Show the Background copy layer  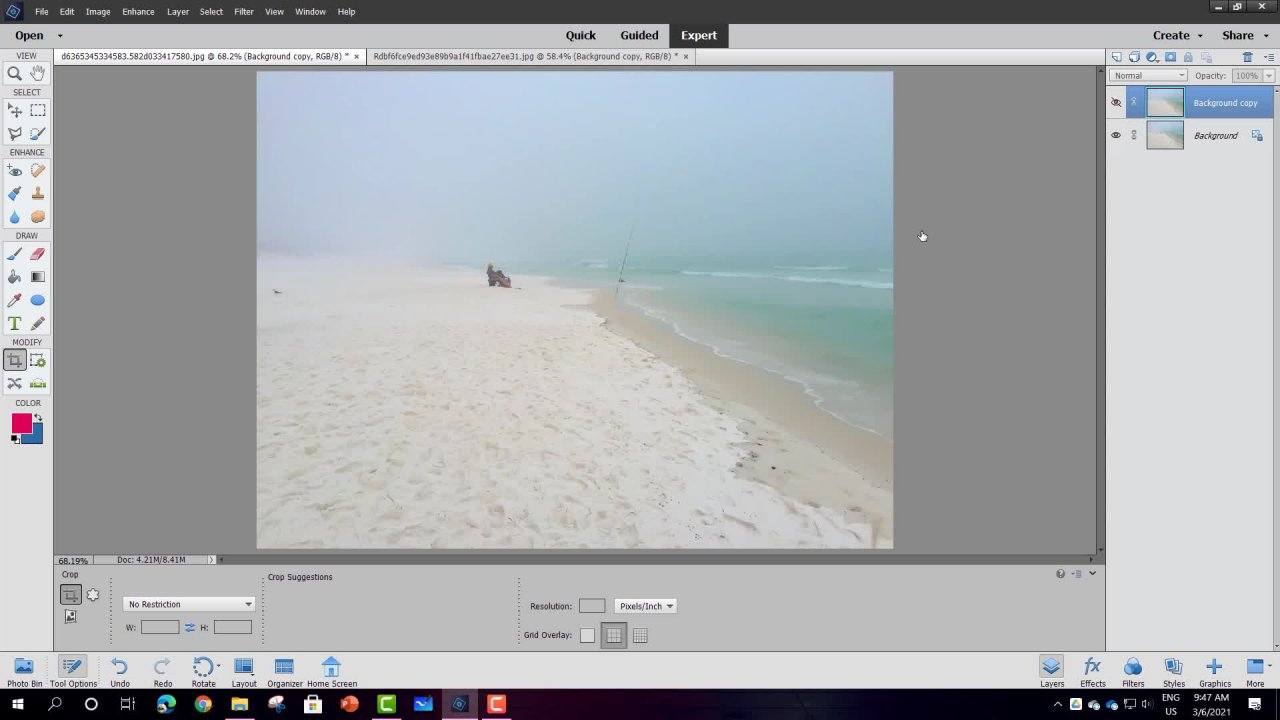point(1116,103)
